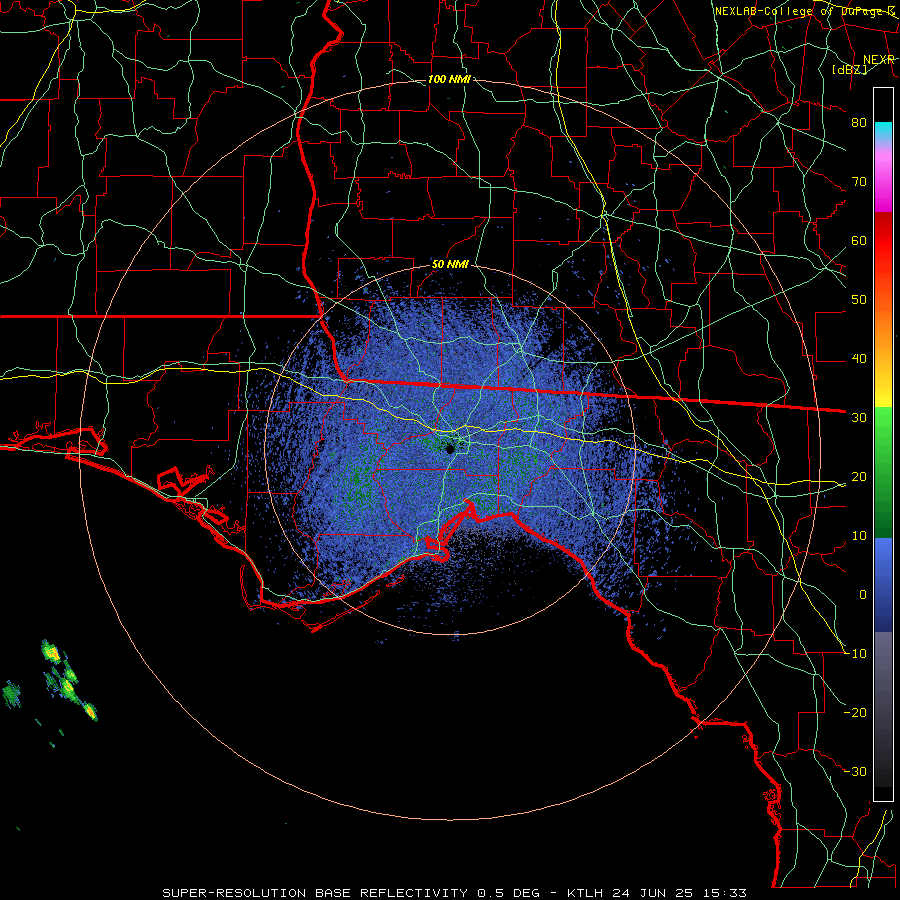
Task: Click the 70 dBZ label on the scale
Action: [859, 181]
